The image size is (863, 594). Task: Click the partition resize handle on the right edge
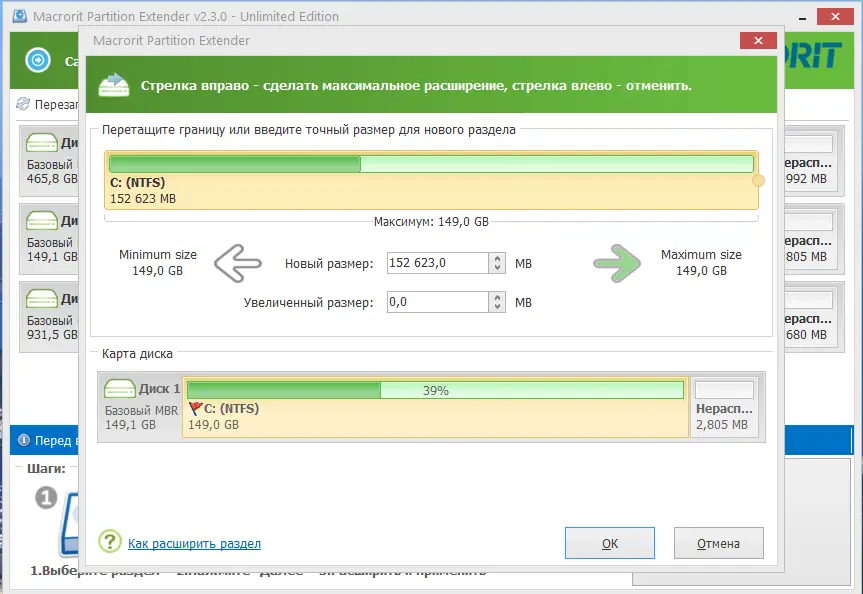[x=758, y=180]
